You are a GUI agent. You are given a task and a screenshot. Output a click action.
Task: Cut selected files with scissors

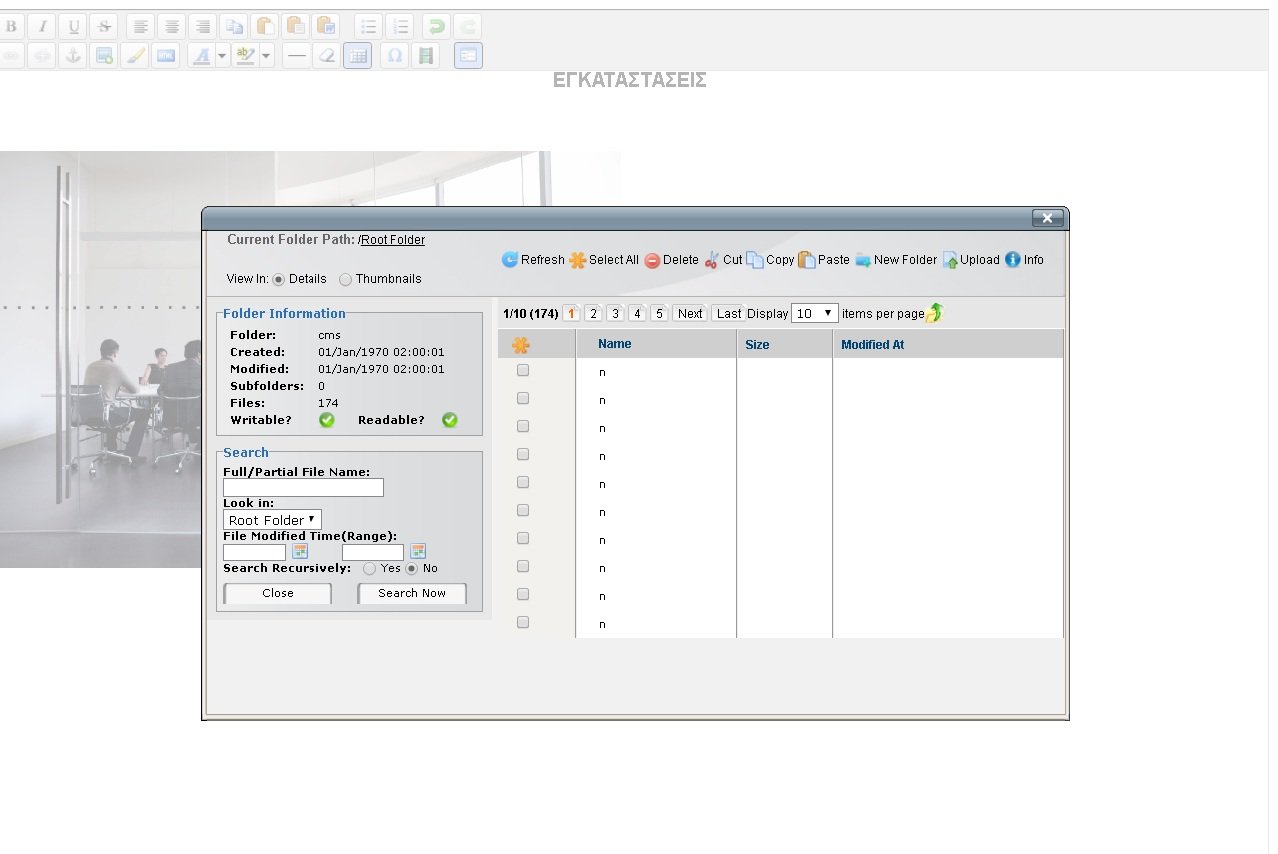[x=723, y=260]
